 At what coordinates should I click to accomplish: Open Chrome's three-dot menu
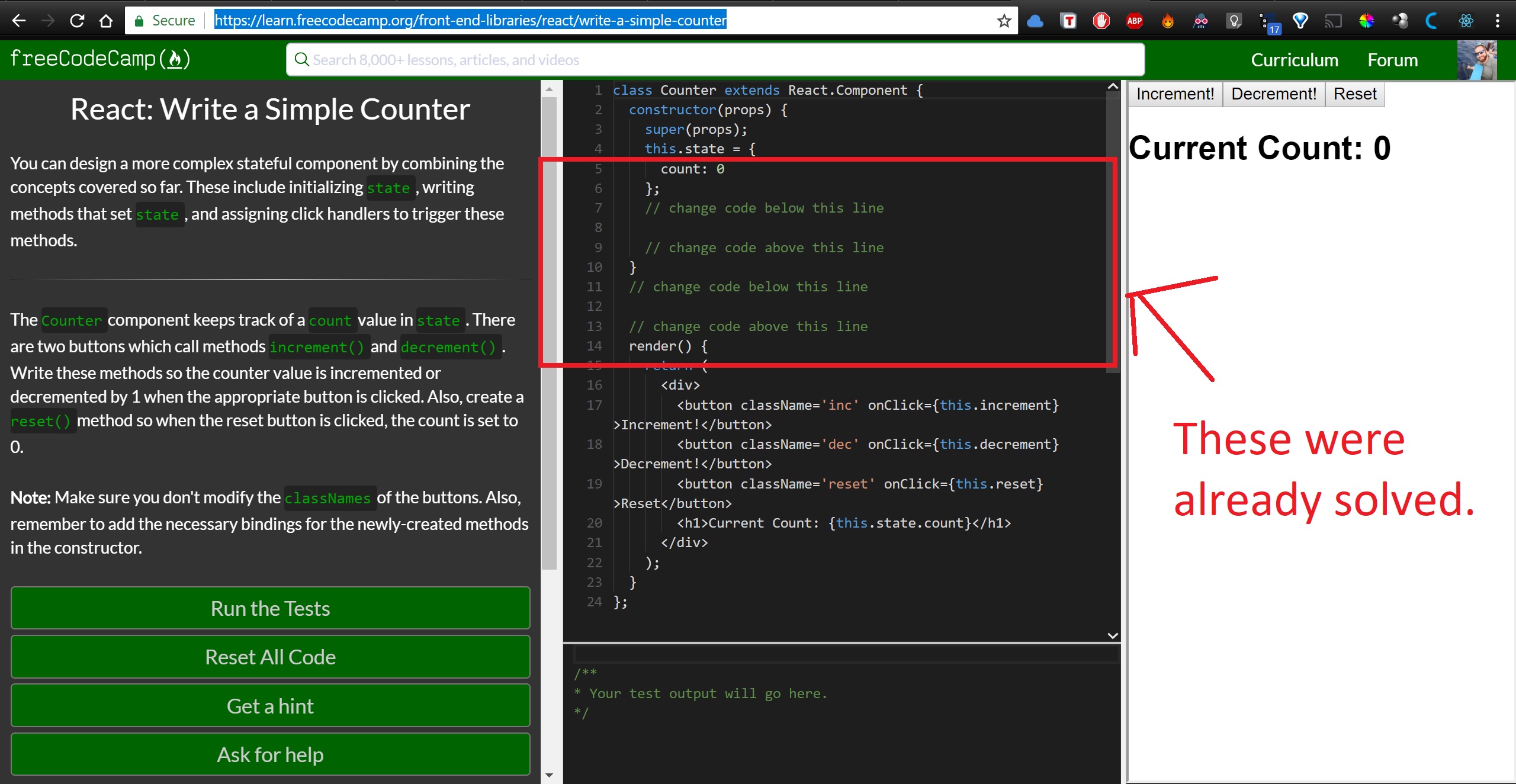(1497, 21)
